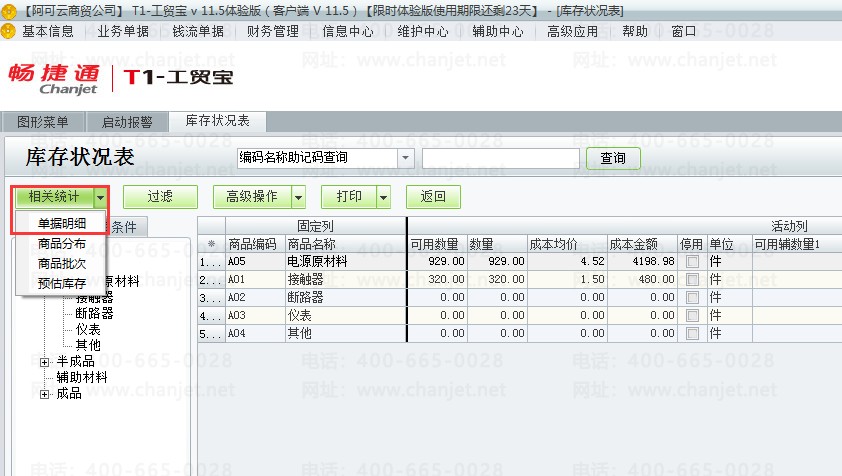
Task: Toggle 停用 checkbox for 电源原材料 row
Action: click(x=692, y=262)
